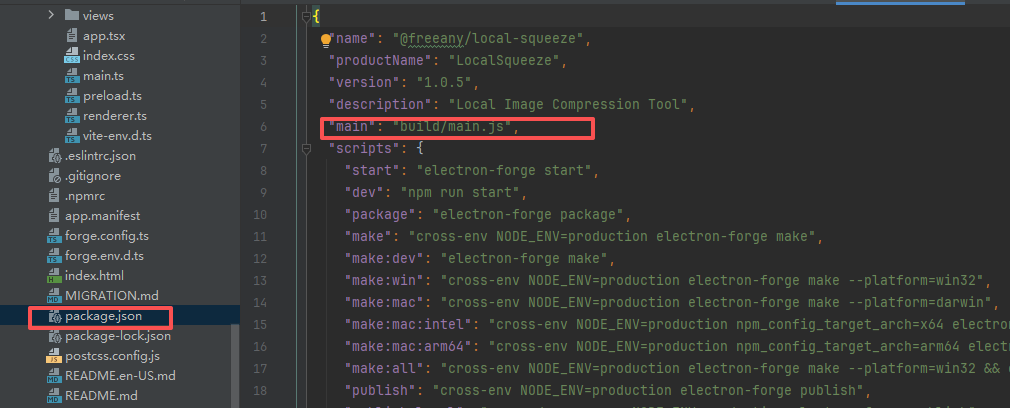Viewport: 1010px width, 408px height.
Task: Open main.ts file
Action: 103,75
